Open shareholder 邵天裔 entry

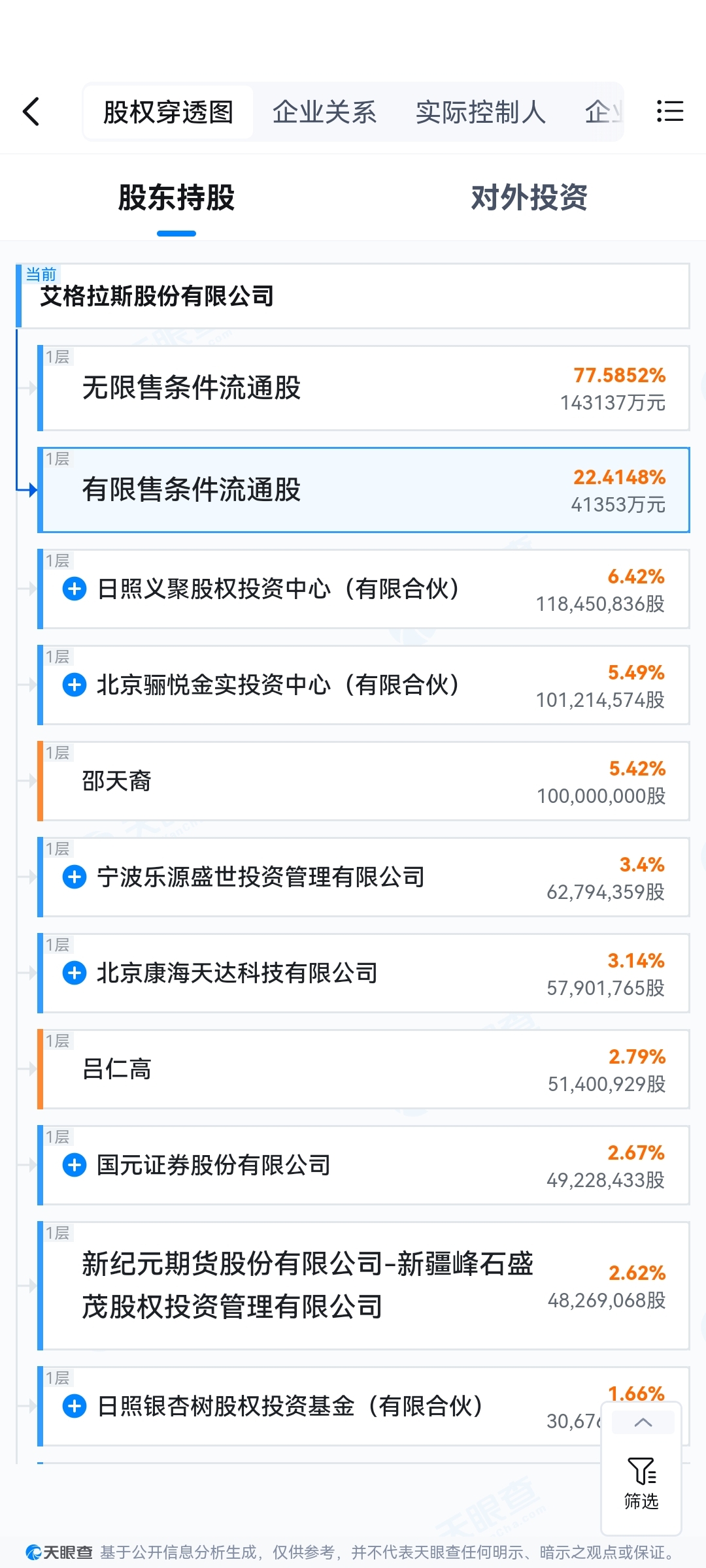pos(363,781)
